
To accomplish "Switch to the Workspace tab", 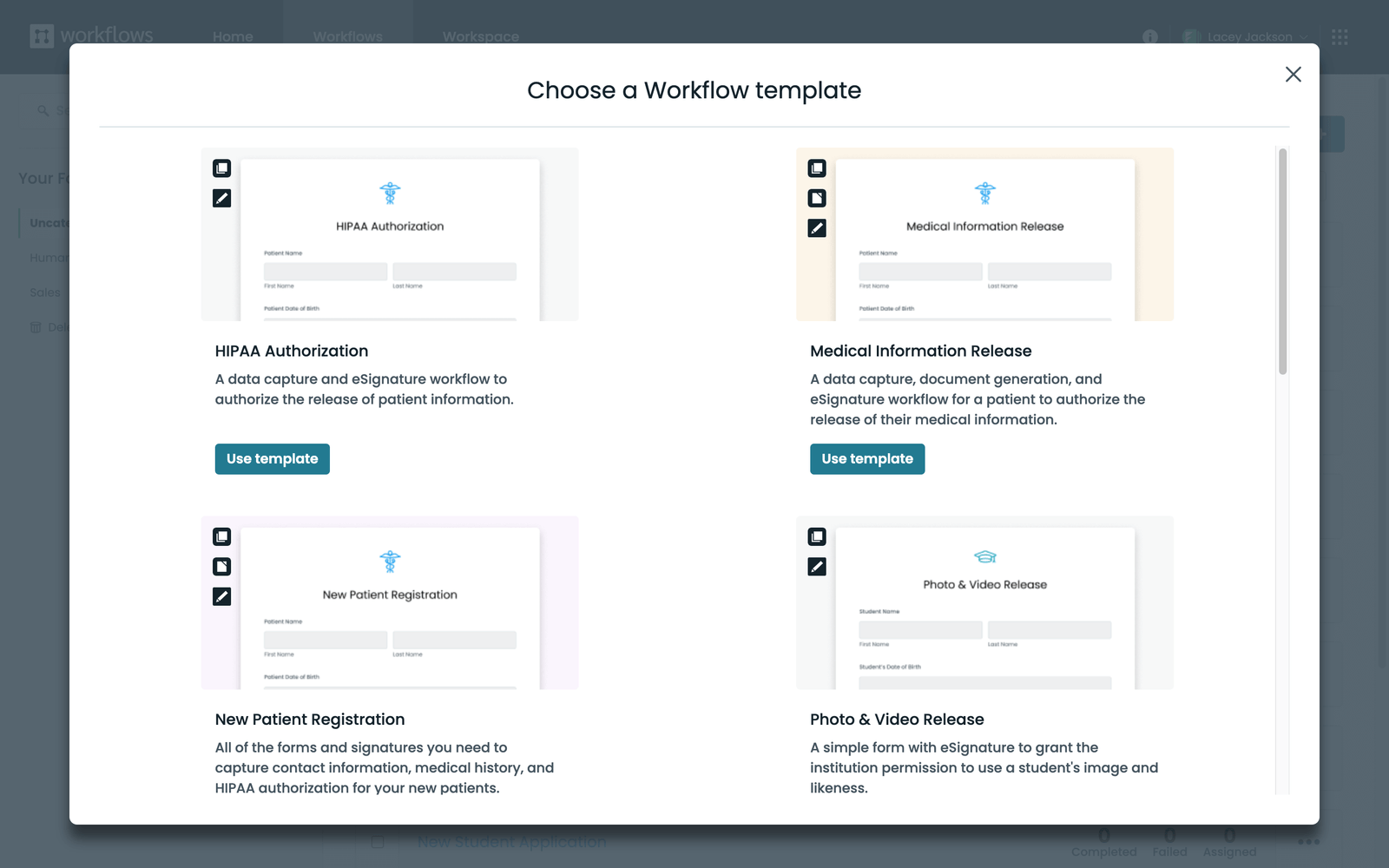I will (x=480, y=36).
